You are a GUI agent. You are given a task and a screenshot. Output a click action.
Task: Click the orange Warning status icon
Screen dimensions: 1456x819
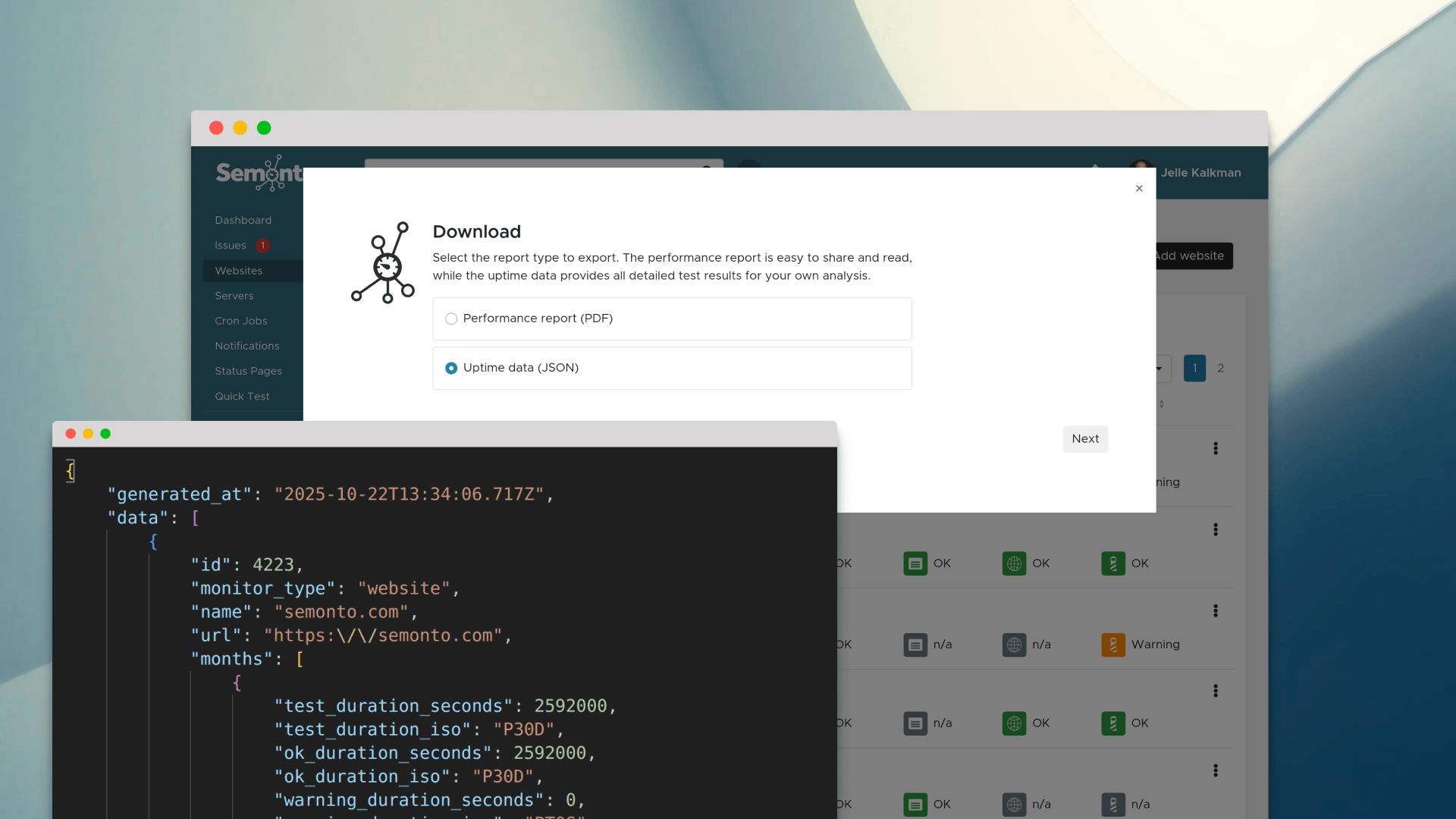(x=1112, y=645)
